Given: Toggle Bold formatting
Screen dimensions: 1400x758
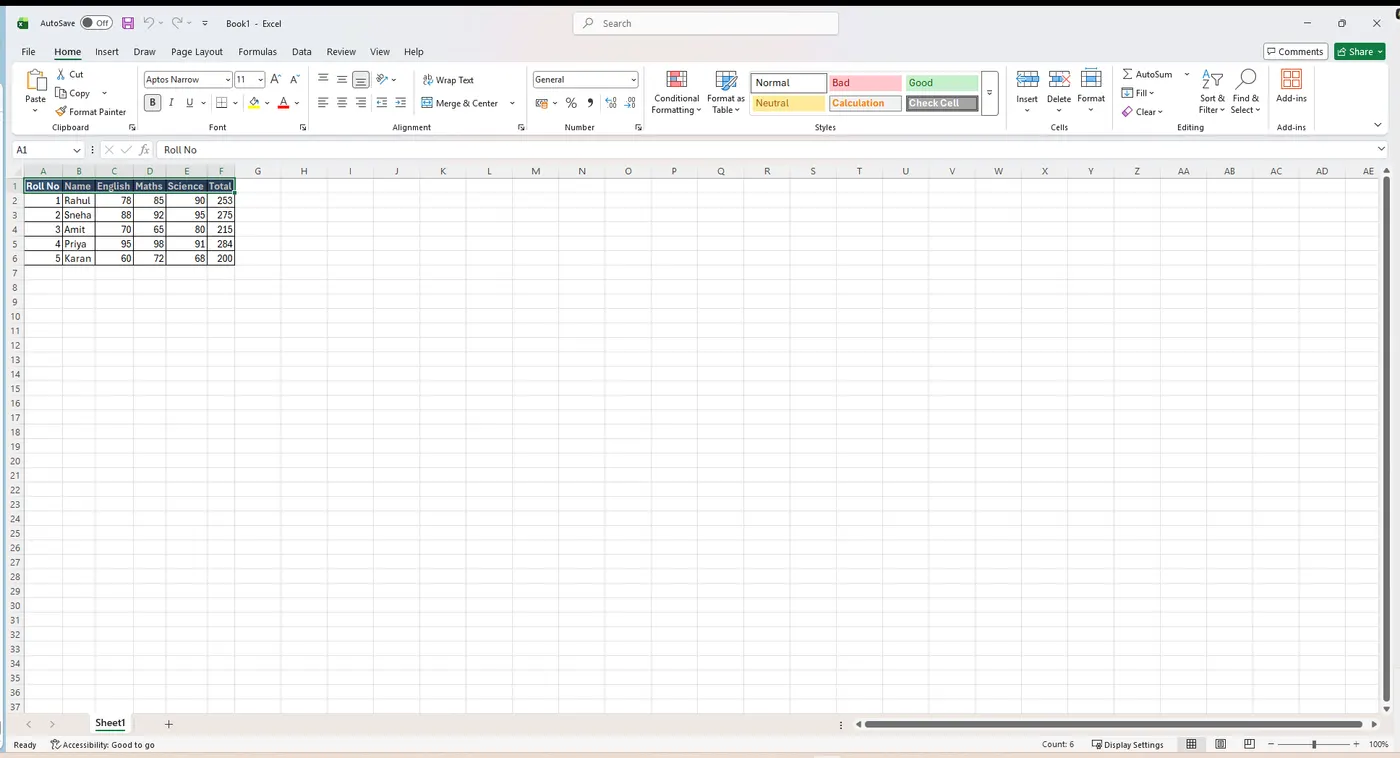Looking at the screenshot, I should coord(152,102).
